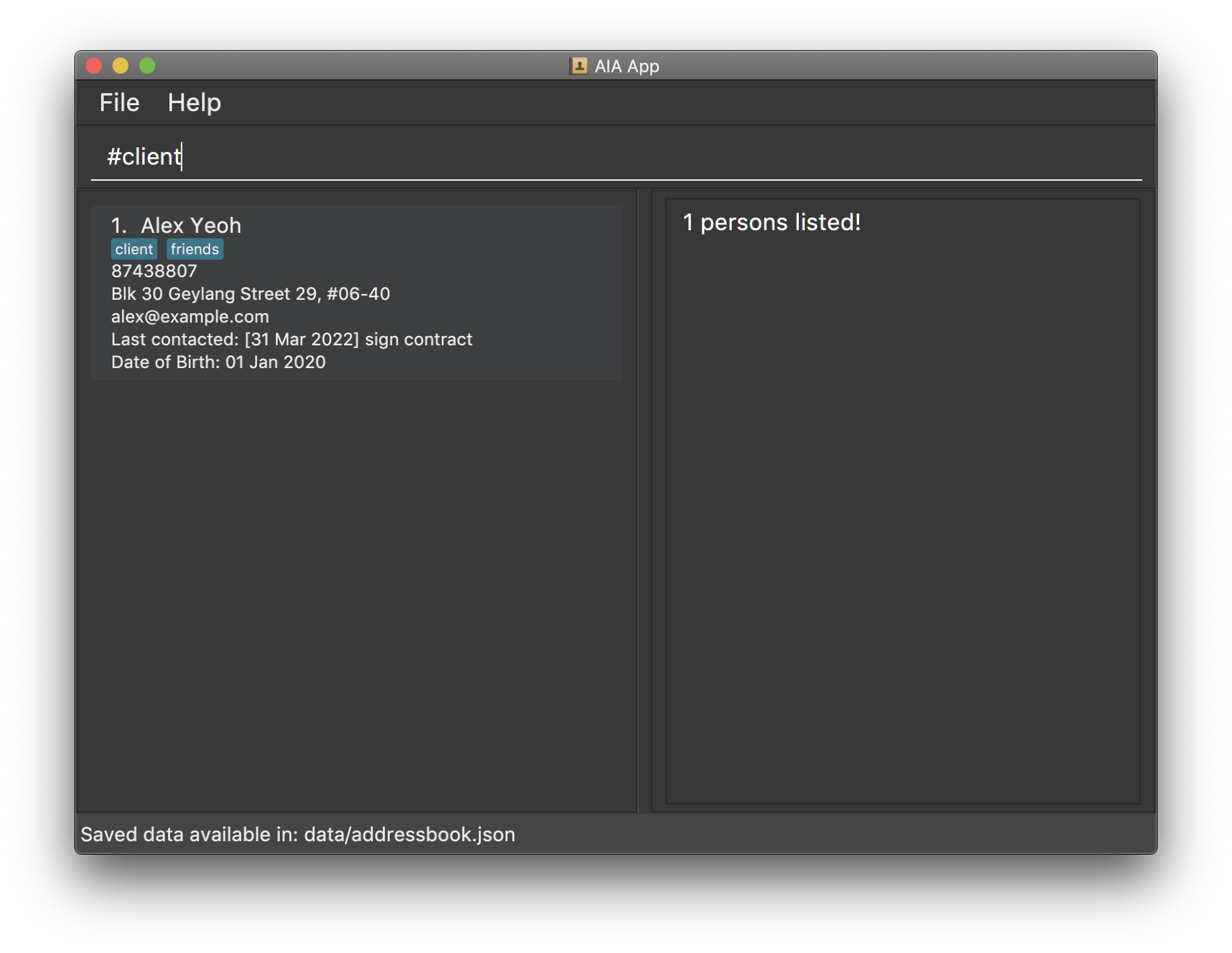
Task: Open the Help menu
Action: (x=194, y=102)
